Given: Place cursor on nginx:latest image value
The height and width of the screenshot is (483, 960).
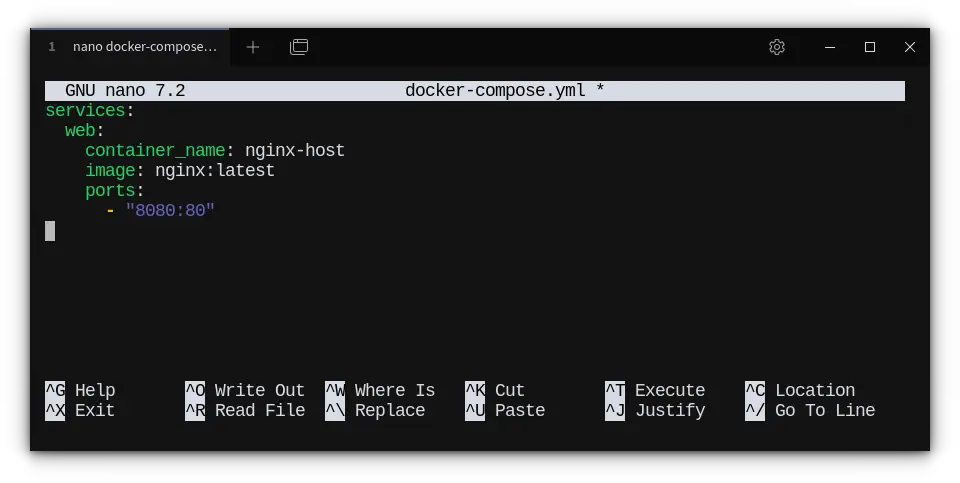Looking at the screenshot, I should (x=214, y=171).
